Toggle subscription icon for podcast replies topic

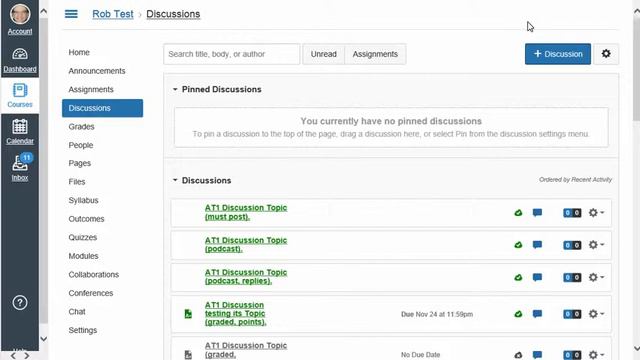pos(537,278)
